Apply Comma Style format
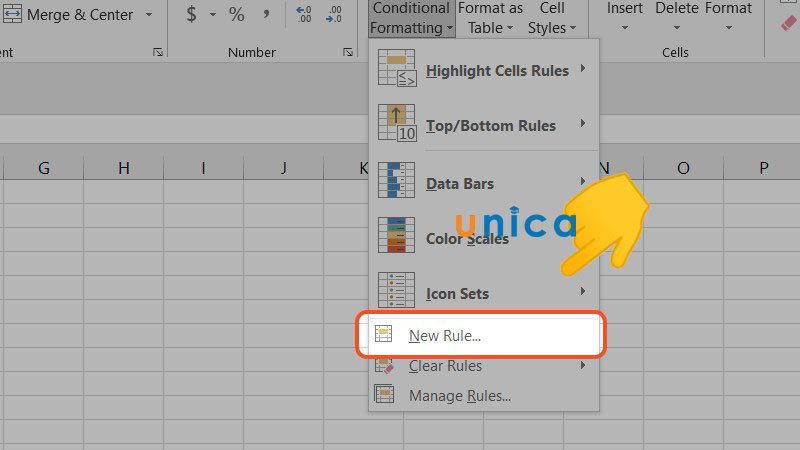 coord(266,13)
